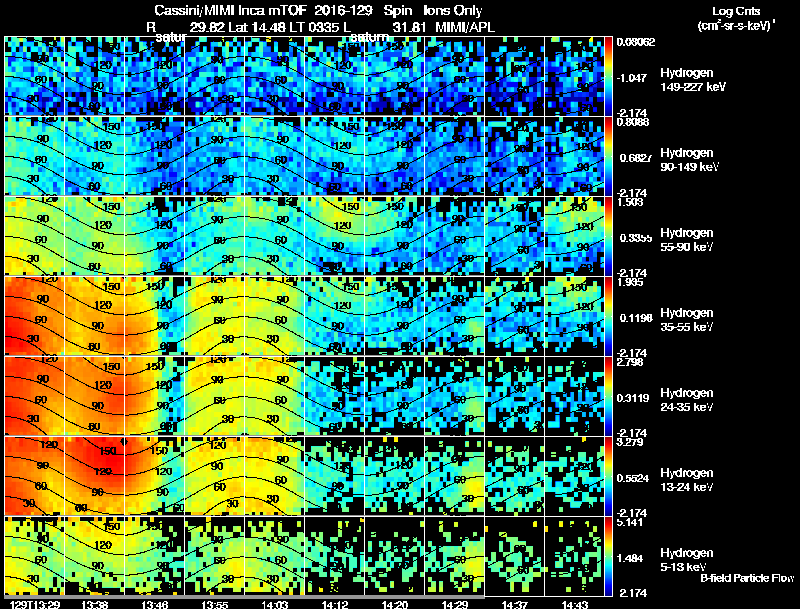This screenshot has width=800, height=609.
Task: Click the '14:29' time axis label
Action: click(x=455, y=604)
